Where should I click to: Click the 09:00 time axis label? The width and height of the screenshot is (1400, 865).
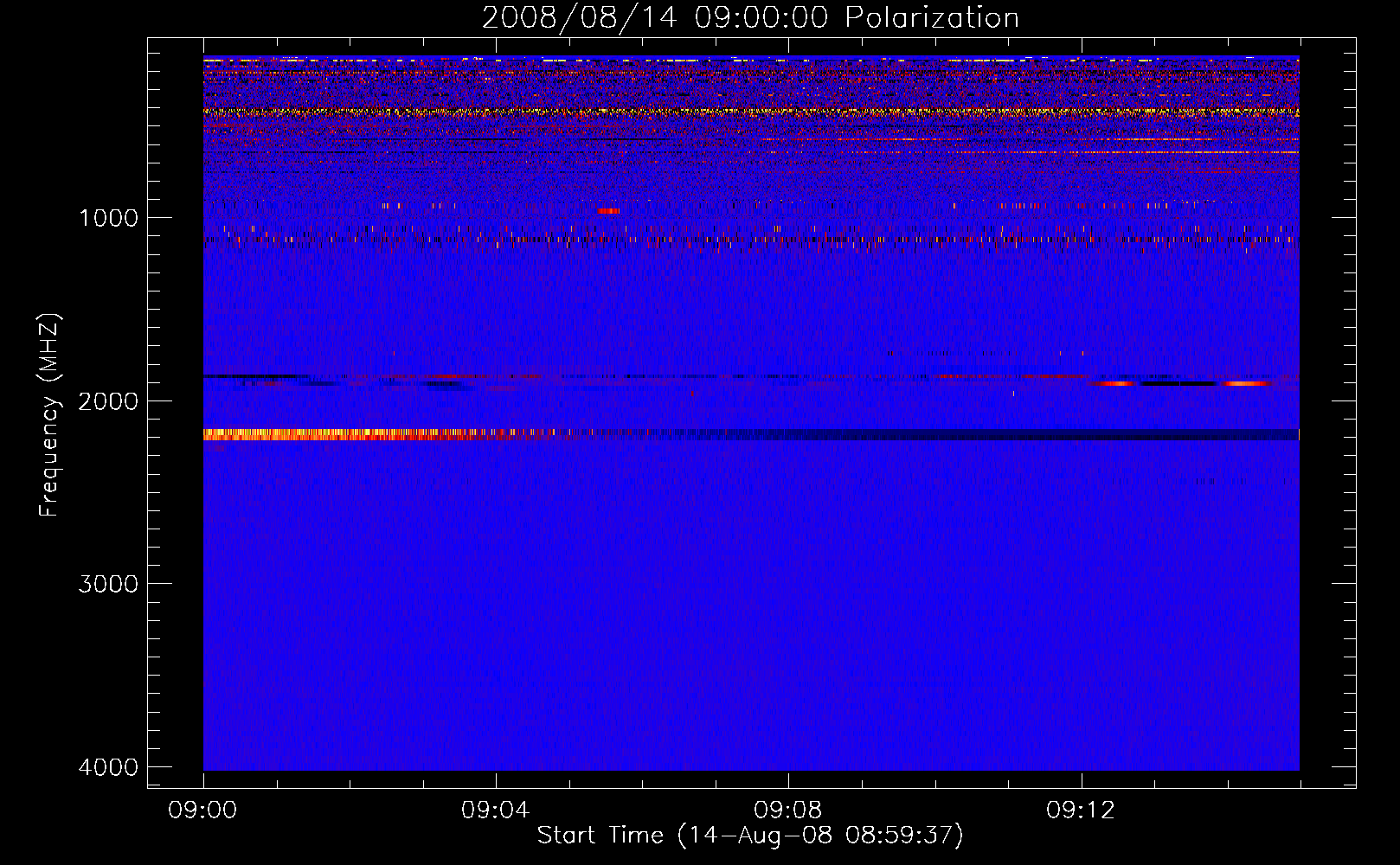tap(202, 811)
